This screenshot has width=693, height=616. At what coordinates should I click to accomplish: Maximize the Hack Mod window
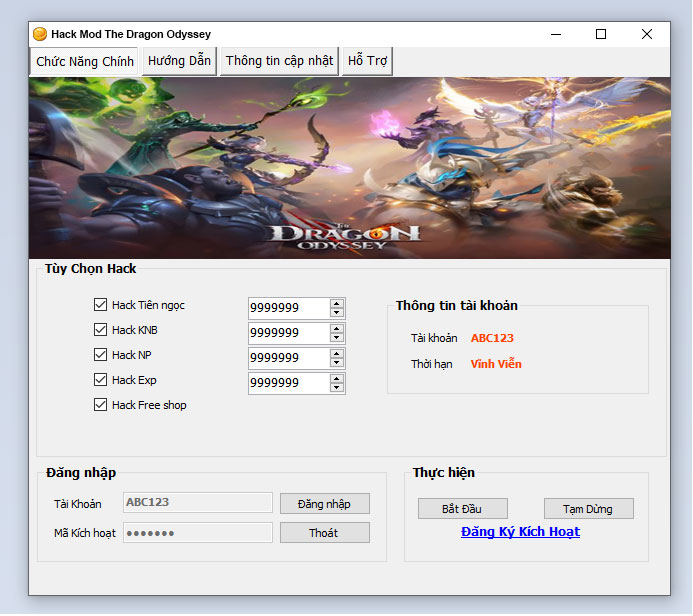tap(601, 34)
